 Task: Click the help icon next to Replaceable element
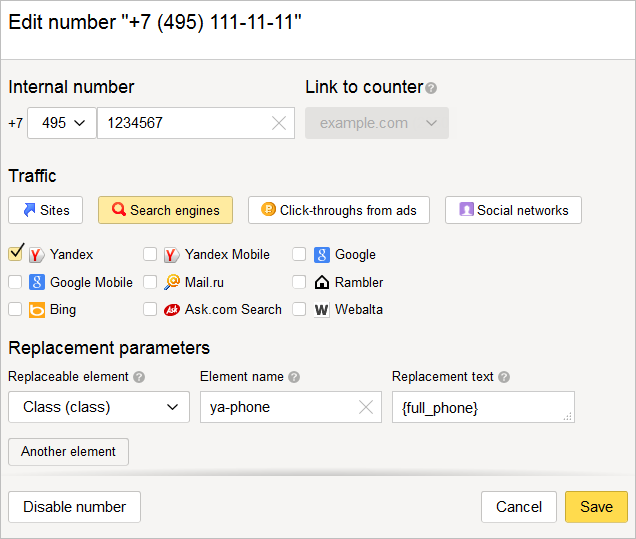point(139,377)
